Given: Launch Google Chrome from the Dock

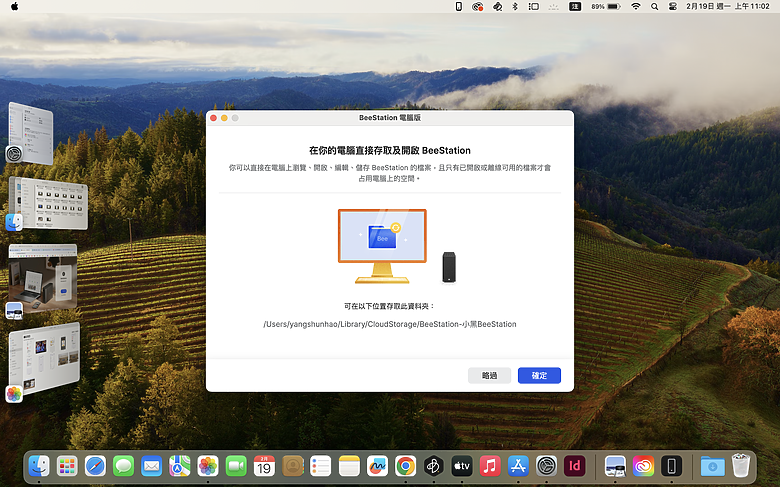Looking at the screenshot, I should 405,466.
